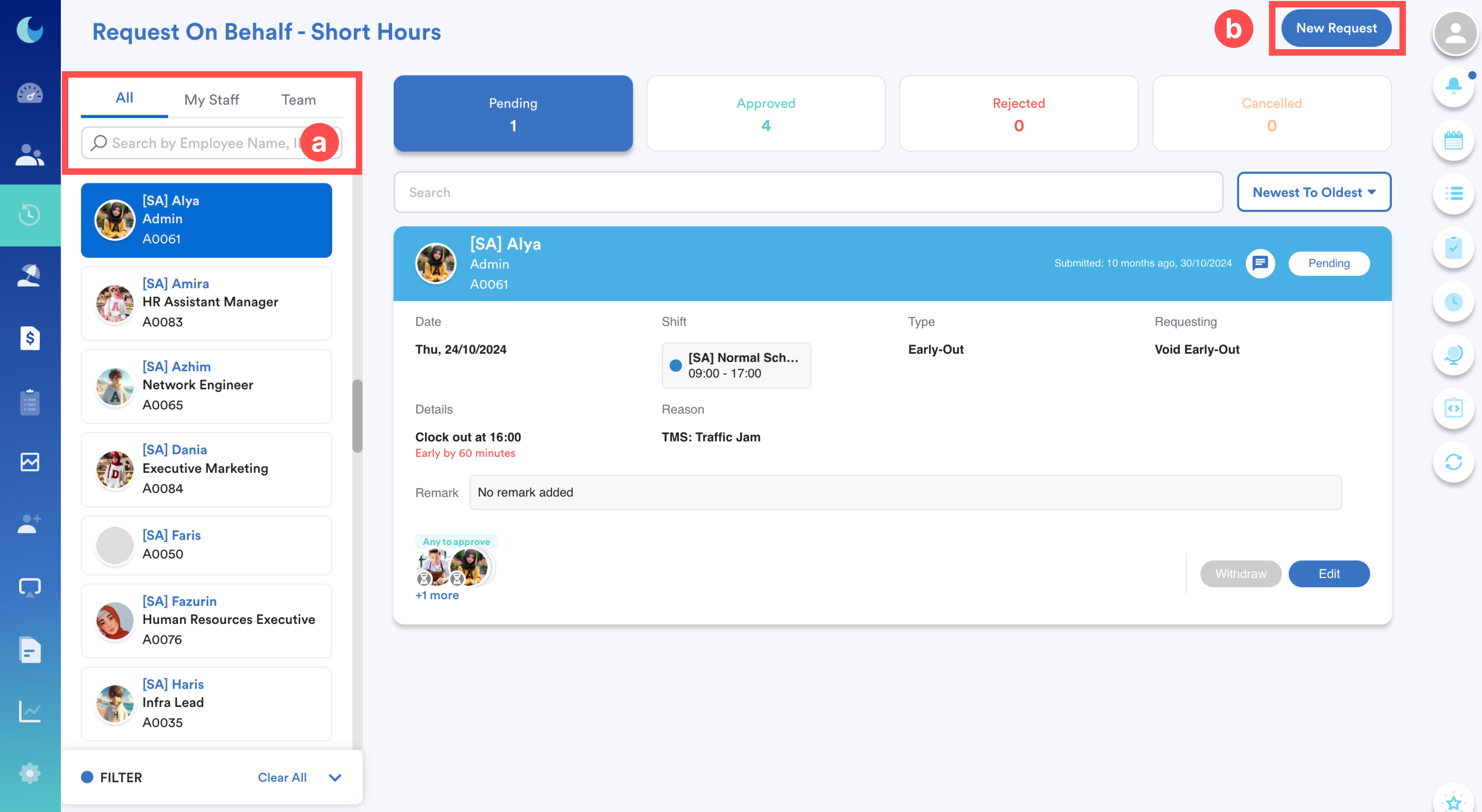
Task: Click the leave beach umbrella sidebar icon
Action: tap(29, 276)
